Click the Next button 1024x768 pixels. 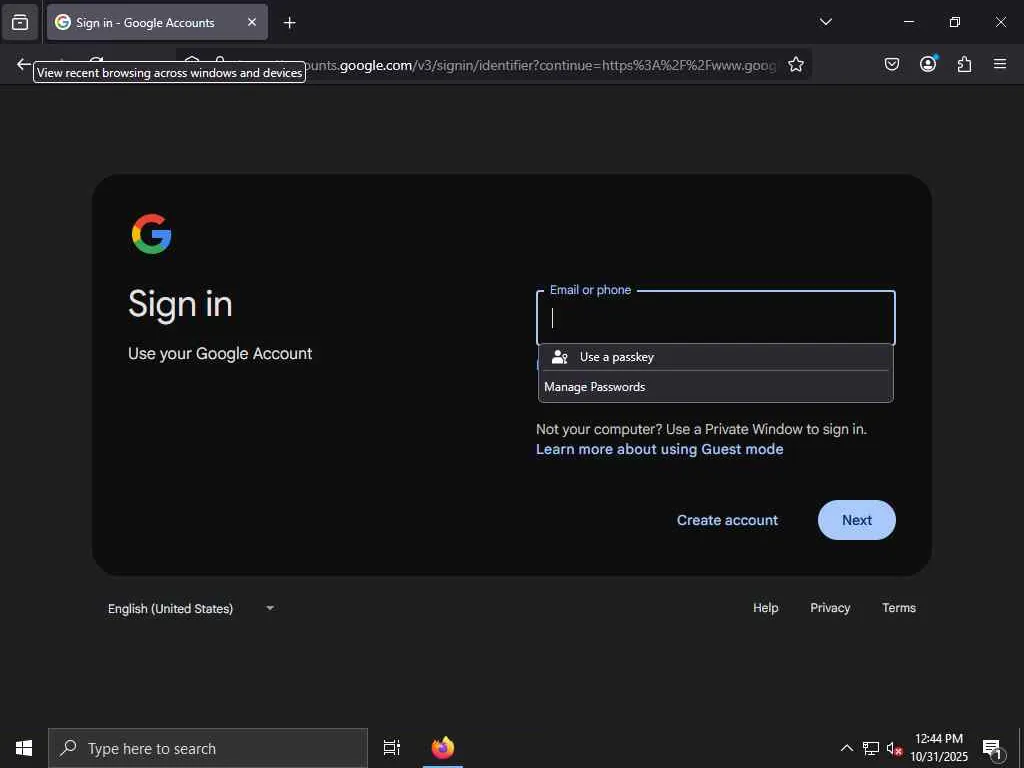tap(857, 520)
